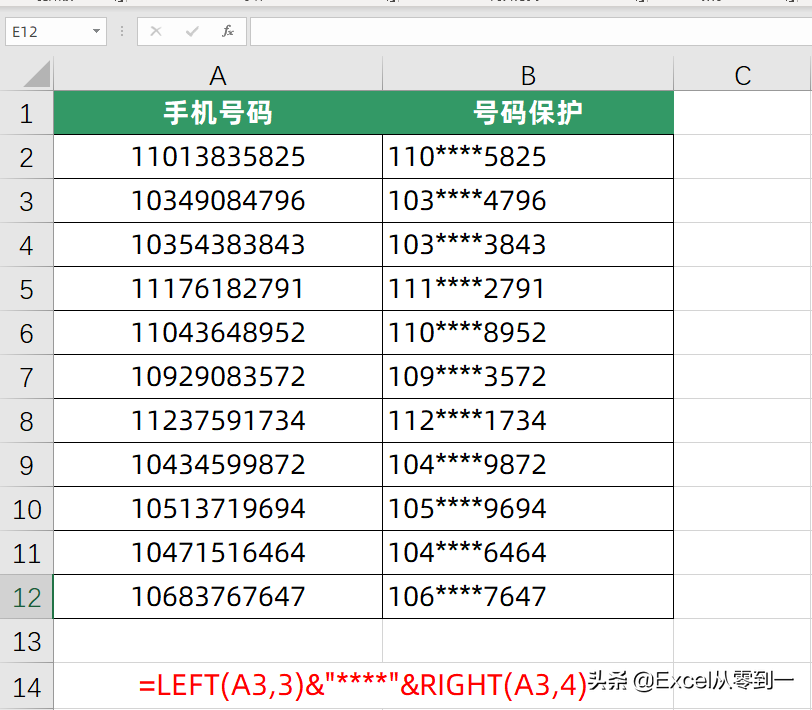Click the Select All corner triangle
Screen dimensions: 812x710
(x=36, y=74)
